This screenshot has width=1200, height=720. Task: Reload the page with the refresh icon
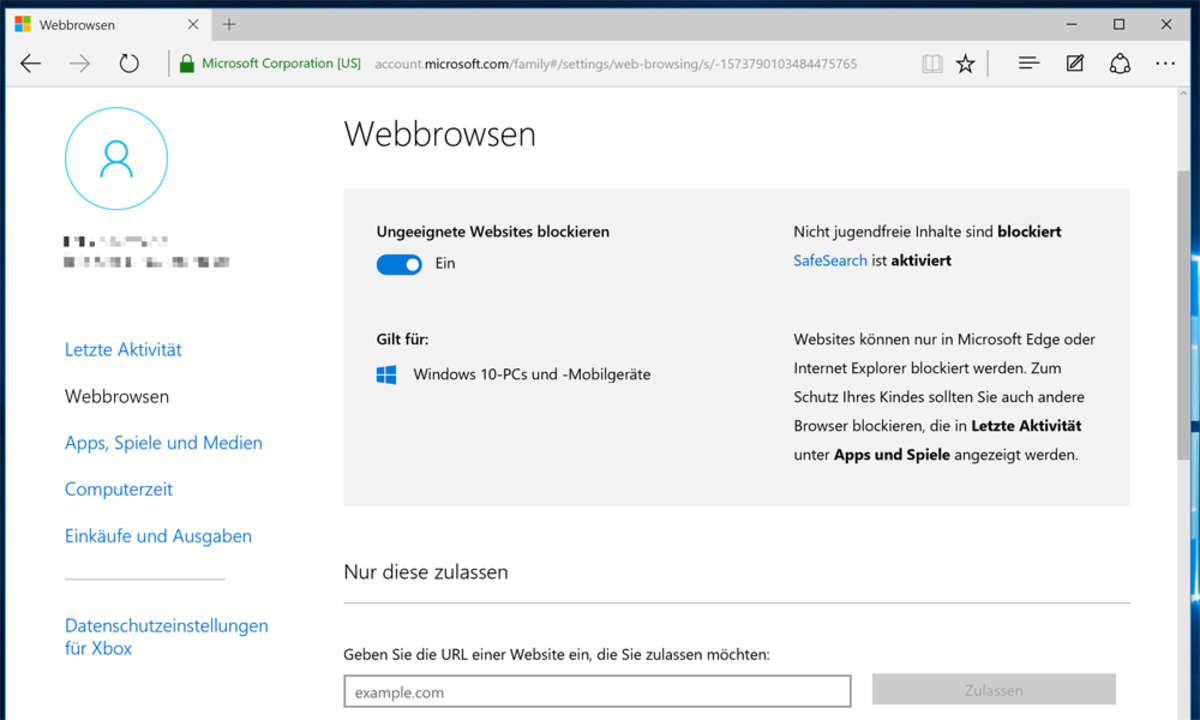point(129,64)
